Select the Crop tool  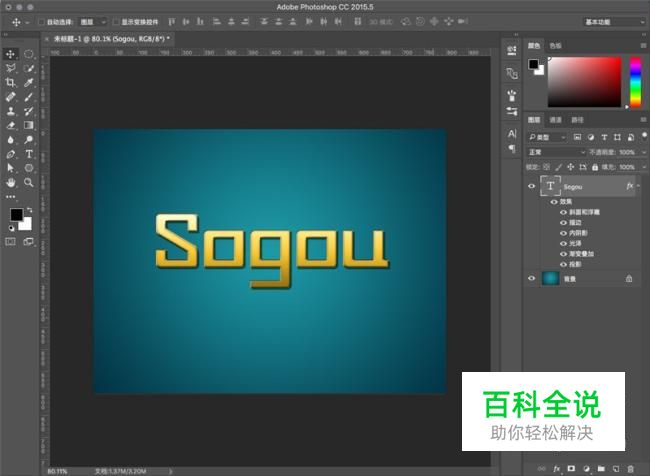coord(10,83)
